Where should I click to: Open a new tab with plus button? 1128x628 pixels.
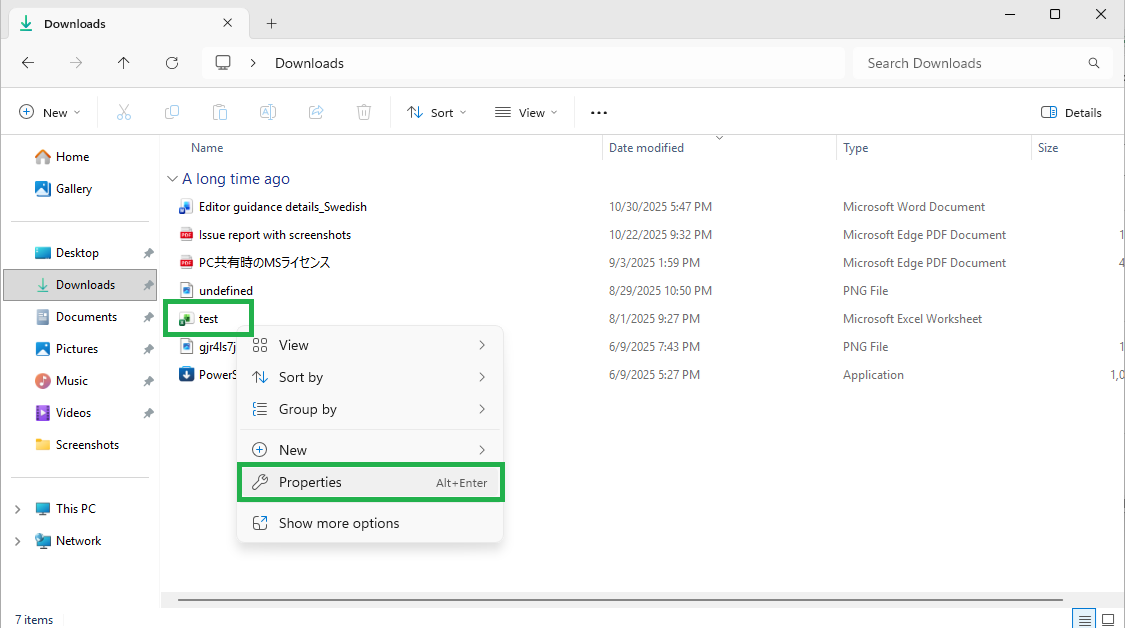271,24
